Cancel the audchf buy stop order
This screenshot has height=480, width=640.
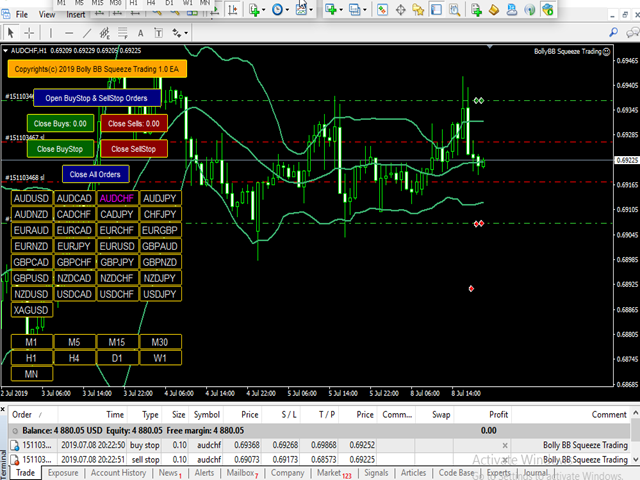[505, 445]
